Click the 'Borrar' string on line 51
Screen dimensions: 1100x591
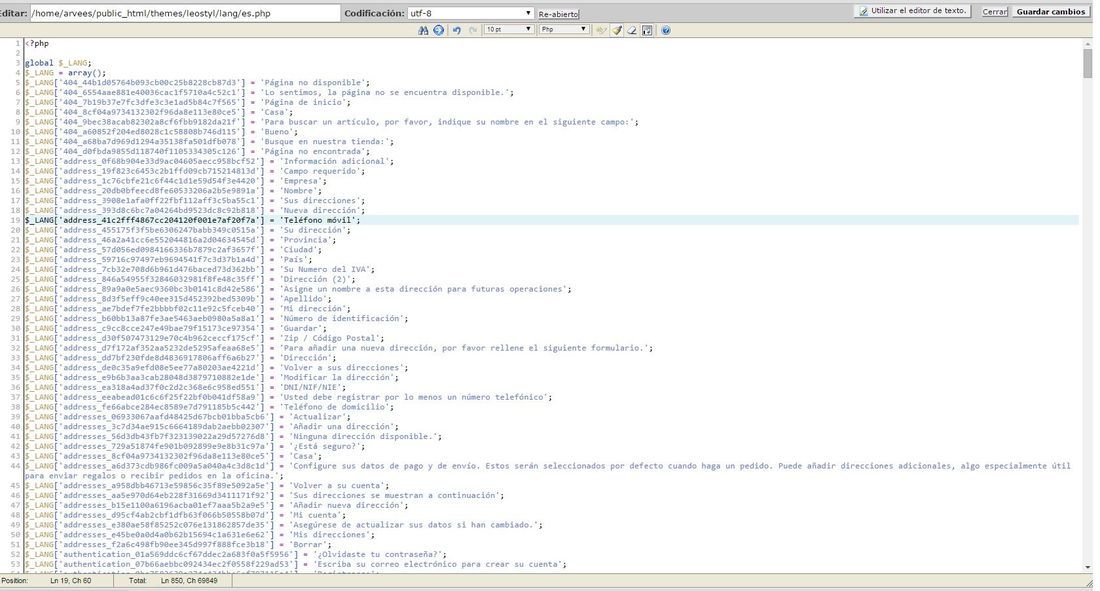(x=308, y=545)
